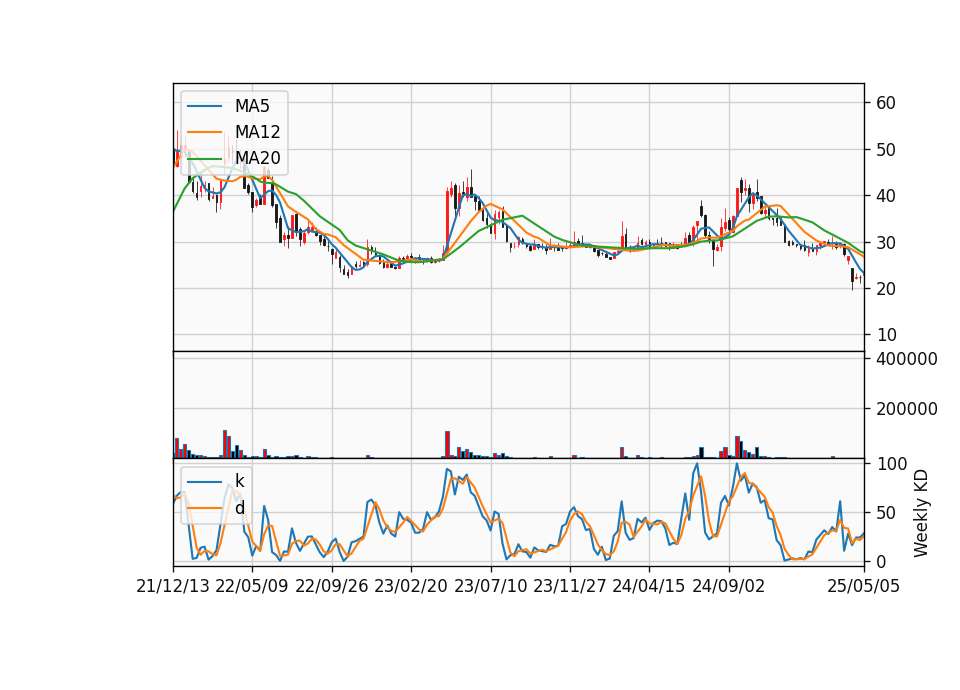Click the green MA20 legend line sample
Screen dimensions: 960x690
click(204, 158)
